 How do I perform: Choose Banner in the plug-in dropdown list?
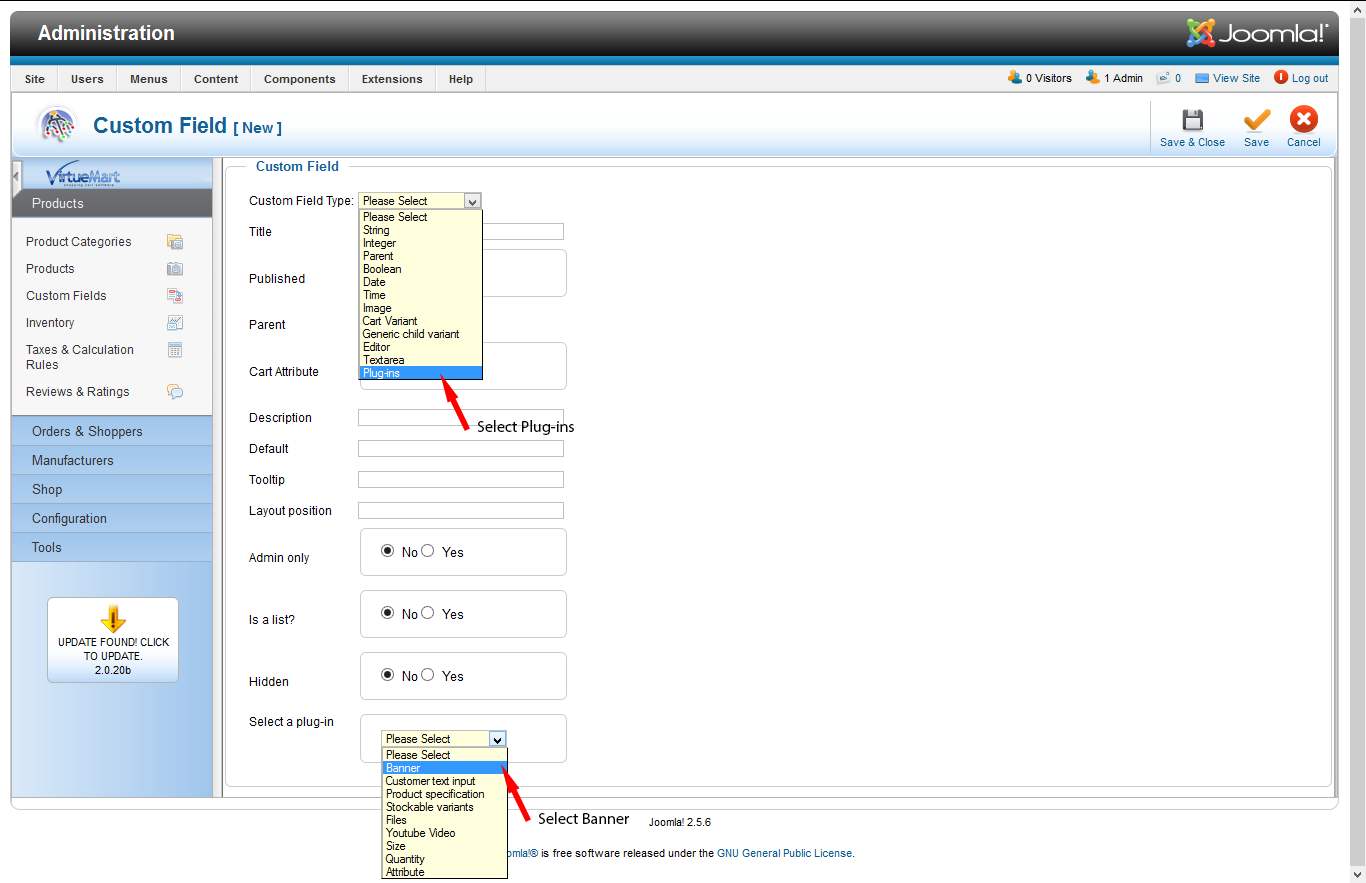pyautogui.click(x=444, y=768)
